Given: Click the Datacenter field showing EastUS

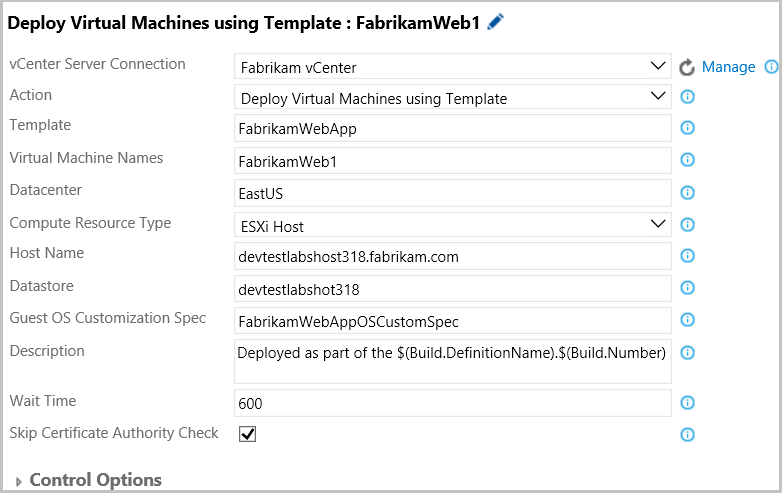Looking at the screenshot, I should pos(452,193).
